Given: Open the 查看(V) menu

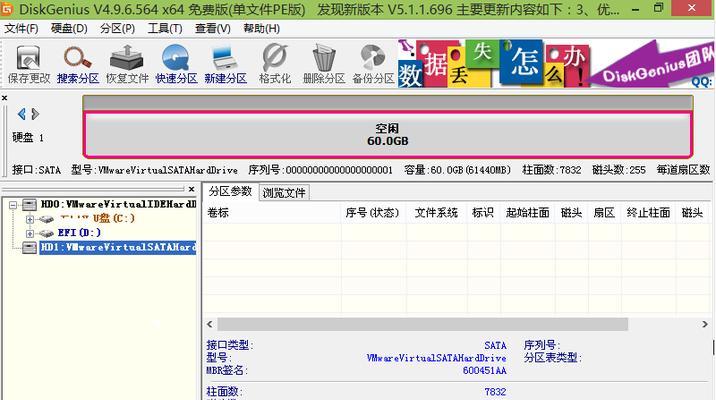Looking at the screenshot, I should tap(213, 28).
